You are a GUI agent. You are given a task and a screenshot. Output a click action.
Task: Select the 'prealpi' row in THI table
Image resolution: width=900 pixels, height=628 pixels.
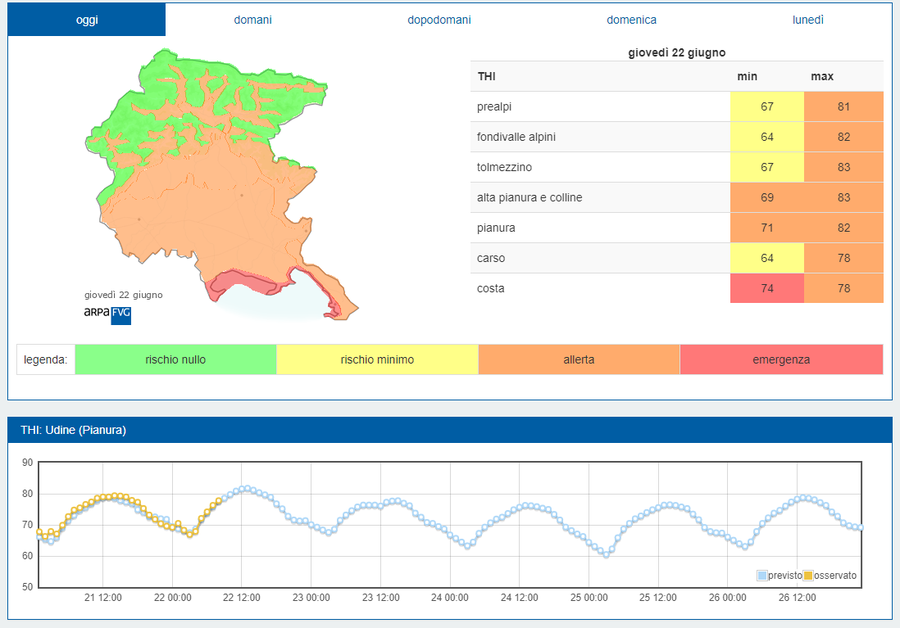point(600,107)
